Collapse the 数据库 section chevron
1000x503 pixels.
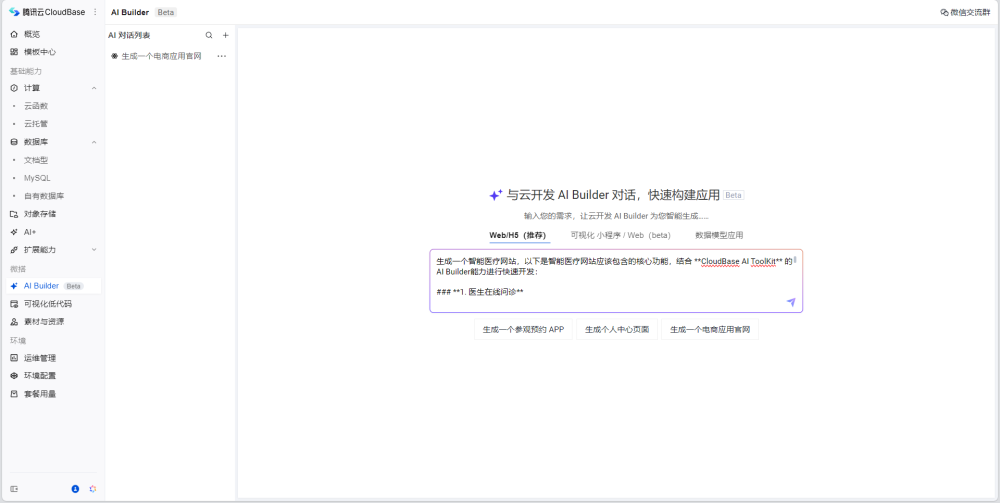94,142
